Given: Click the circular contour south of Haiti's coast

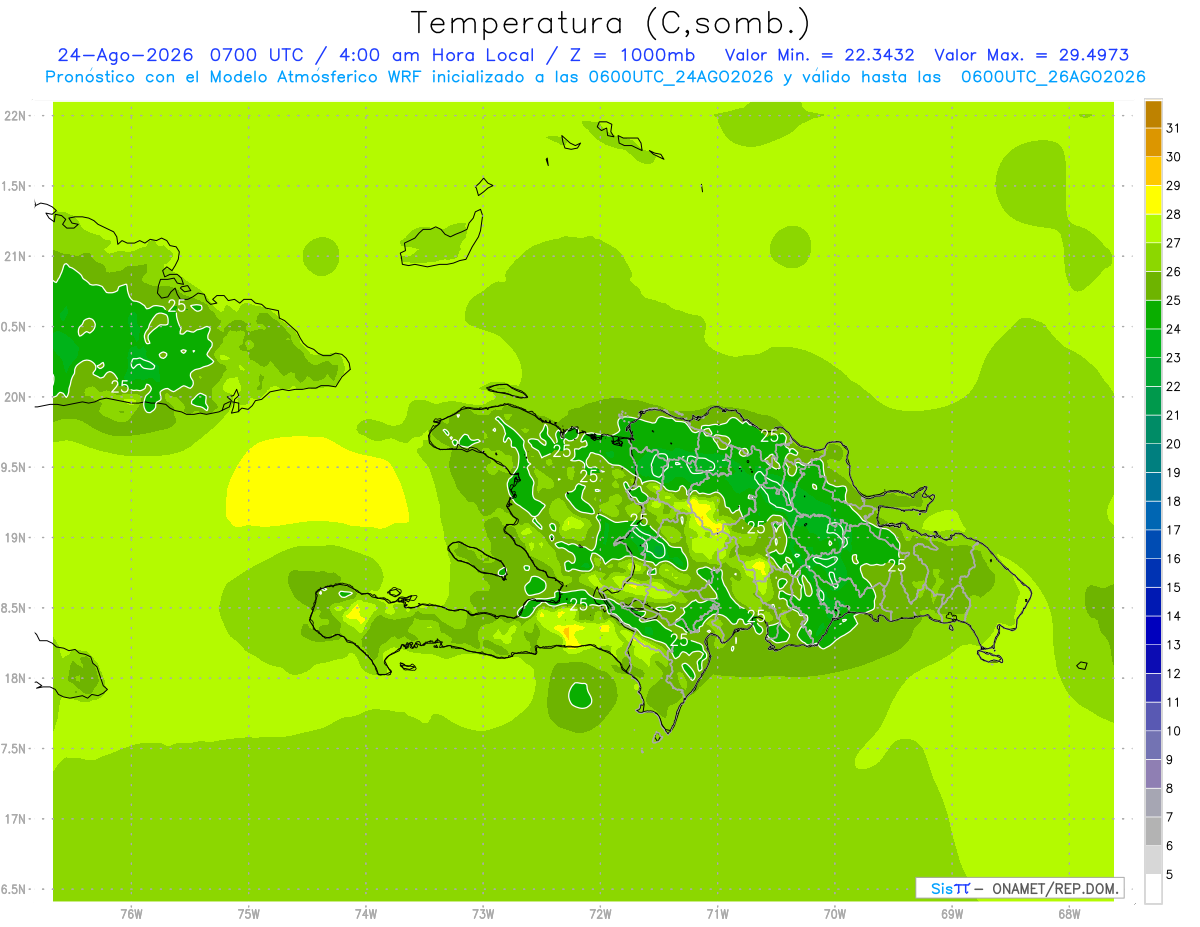Looking at the screenshot, I should pyautogui.click(x=580, y=694).
